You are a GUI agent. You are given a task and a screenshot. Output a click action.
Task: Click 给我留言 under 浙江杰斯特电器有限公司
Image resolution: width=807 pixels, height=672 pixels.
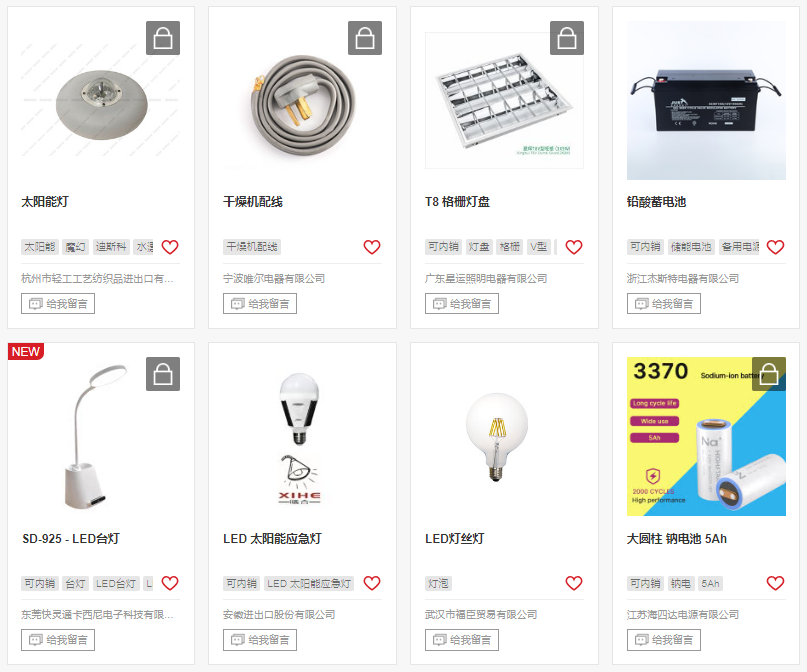click(664, 304)
